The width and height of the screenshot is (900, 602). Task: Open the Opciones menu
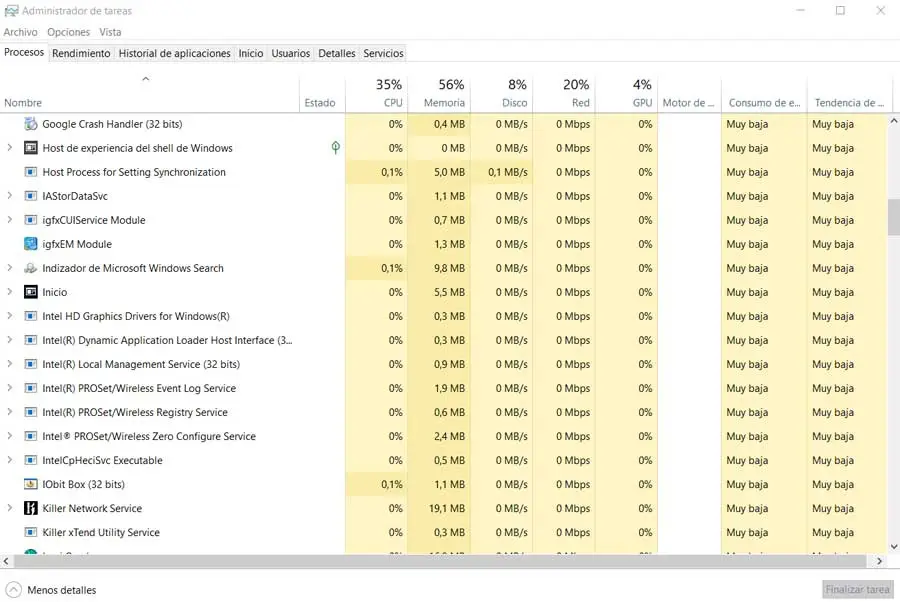(68, 32)
